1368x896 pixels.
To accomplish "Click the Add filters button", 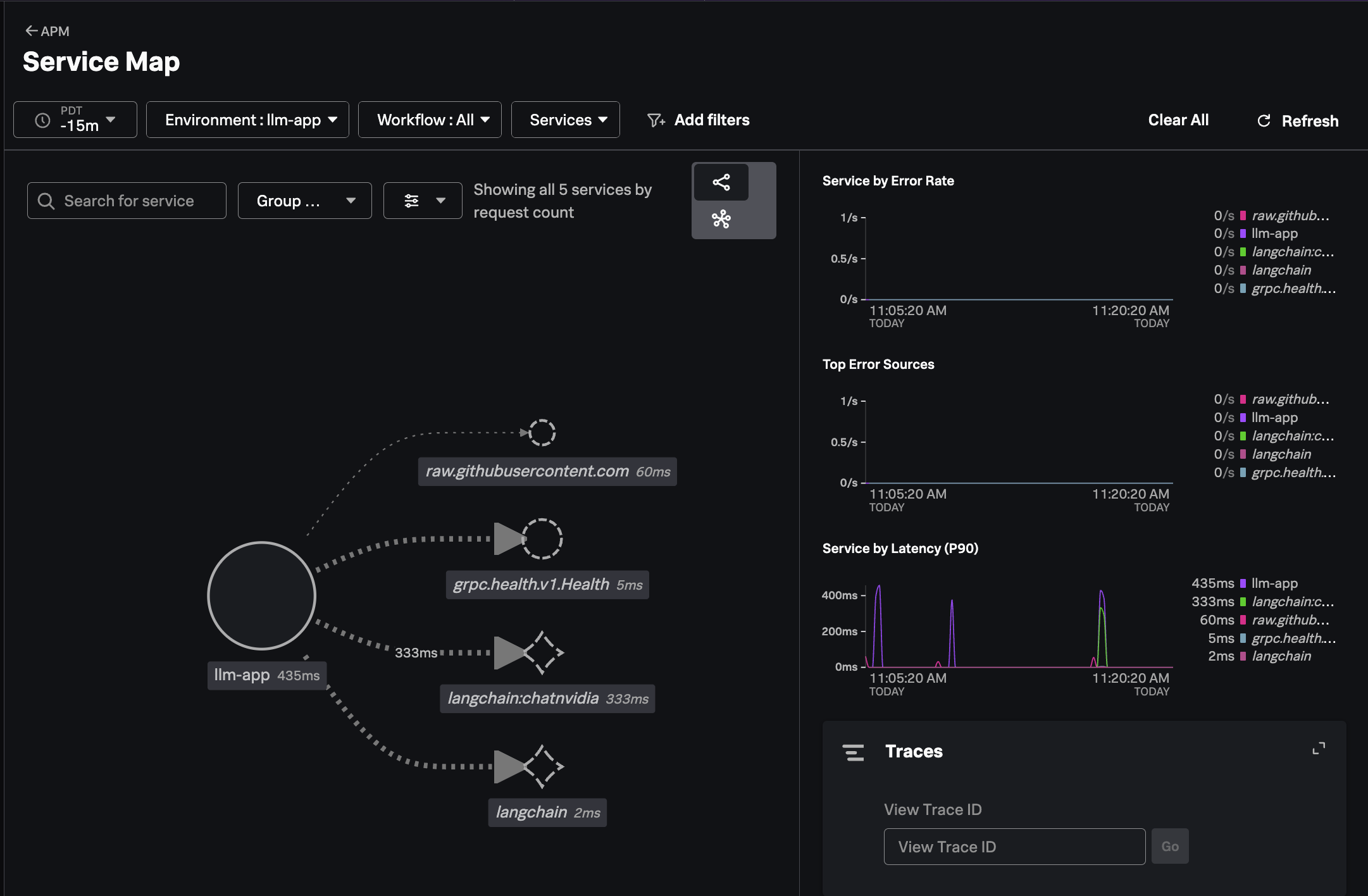I will point(699,120).
